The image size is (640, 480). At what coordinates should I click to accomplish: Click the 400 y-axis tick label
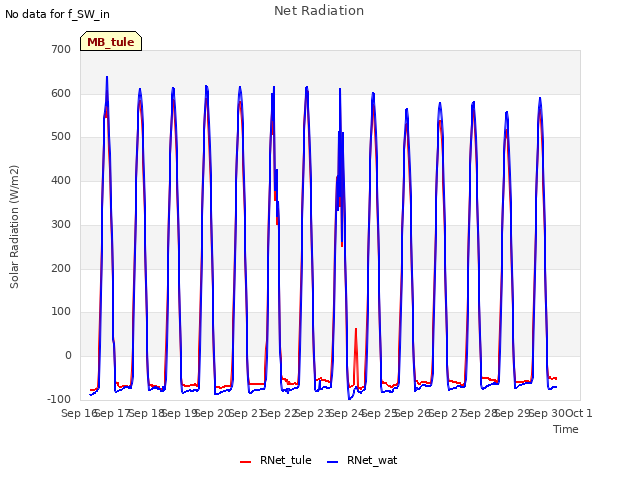(61, 180)
